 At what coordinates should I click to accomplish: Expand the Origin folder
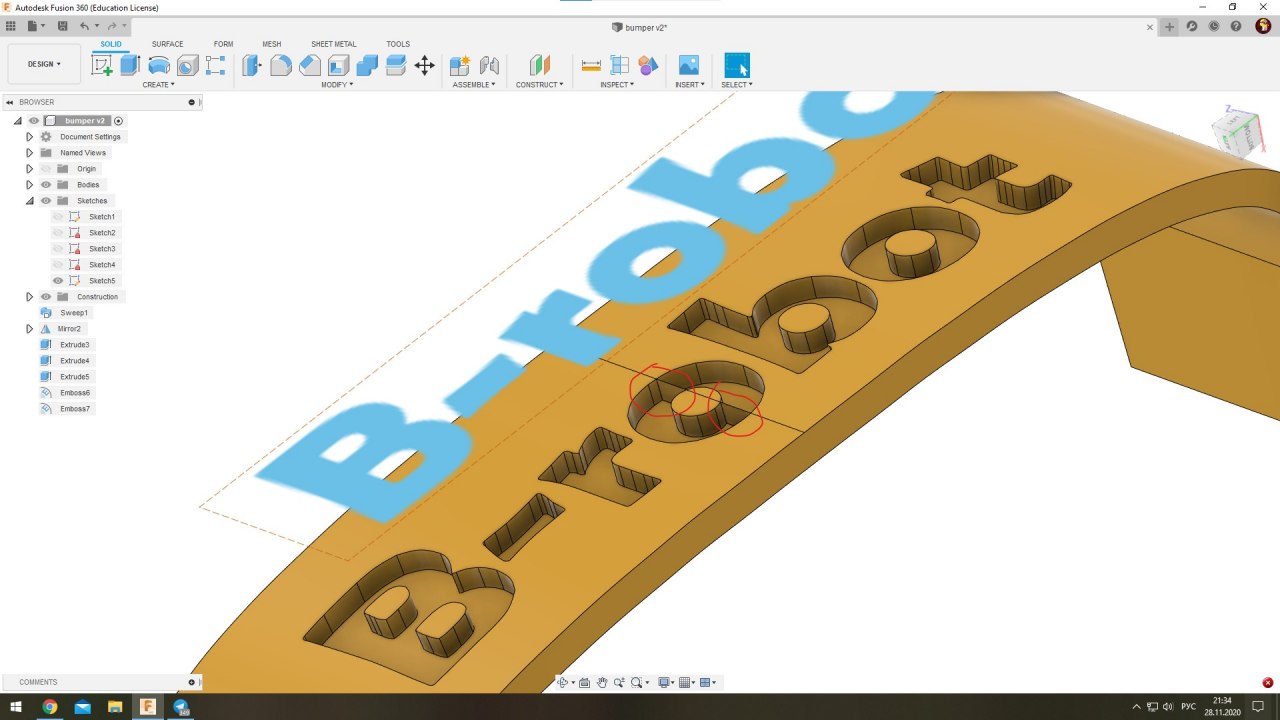[x=29, y=169]
